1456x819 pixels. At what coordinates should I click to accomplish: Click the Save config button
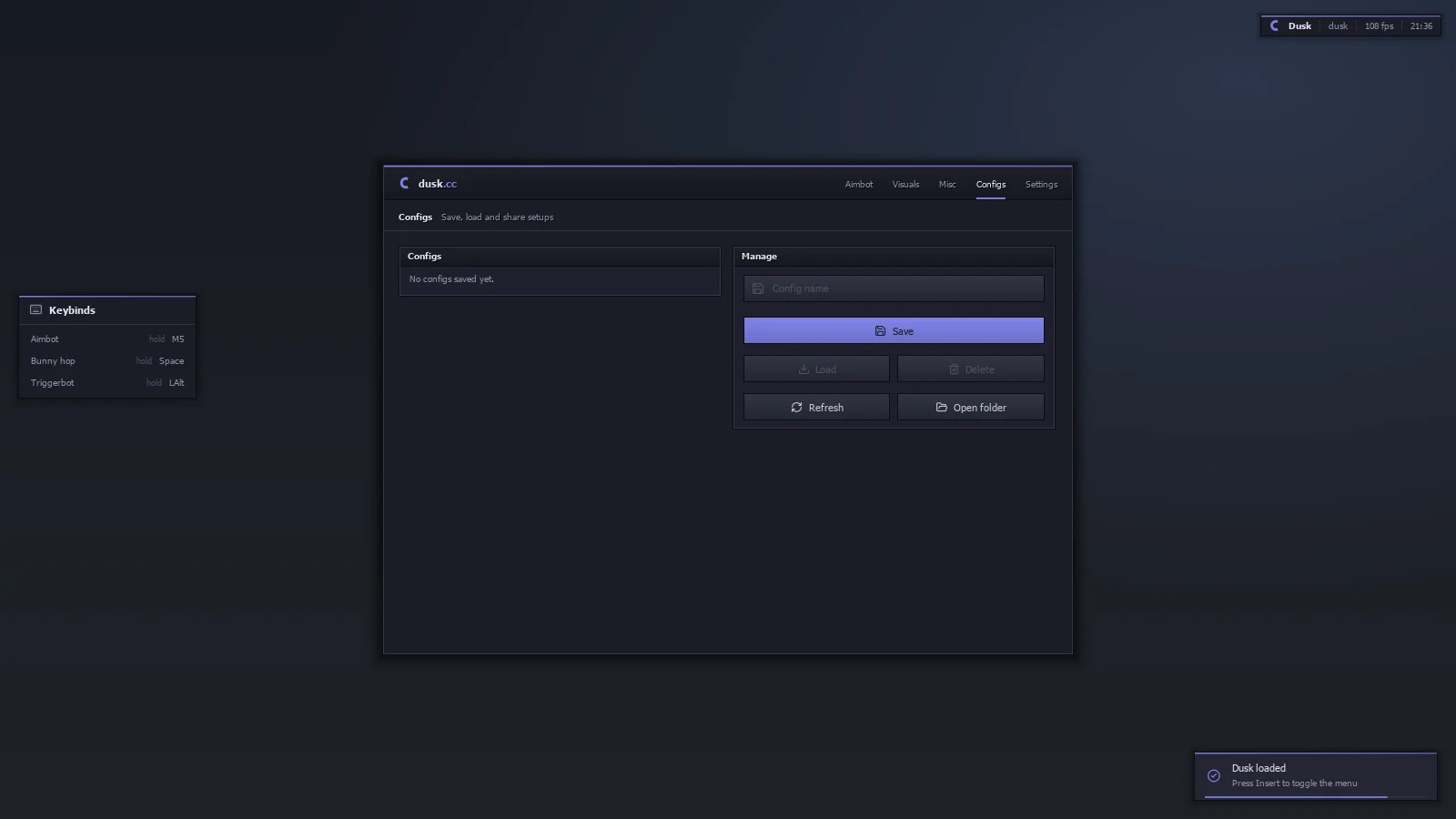pos(894,330)
